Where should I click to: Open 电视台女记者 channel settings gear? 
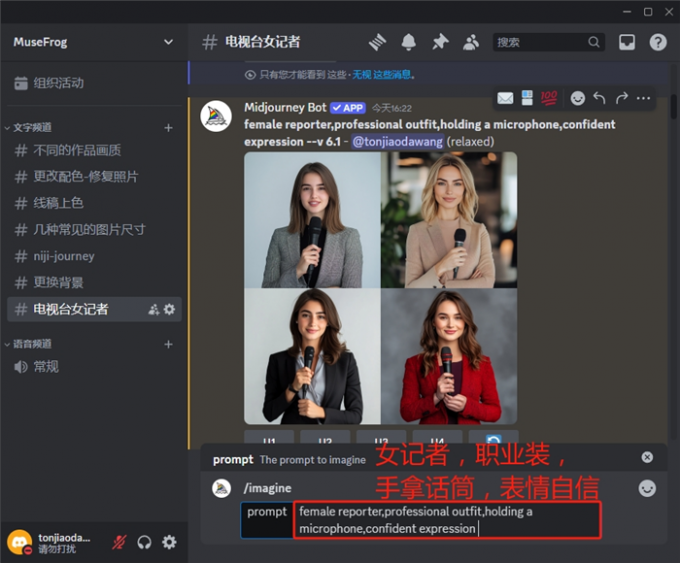coord(169,309)
